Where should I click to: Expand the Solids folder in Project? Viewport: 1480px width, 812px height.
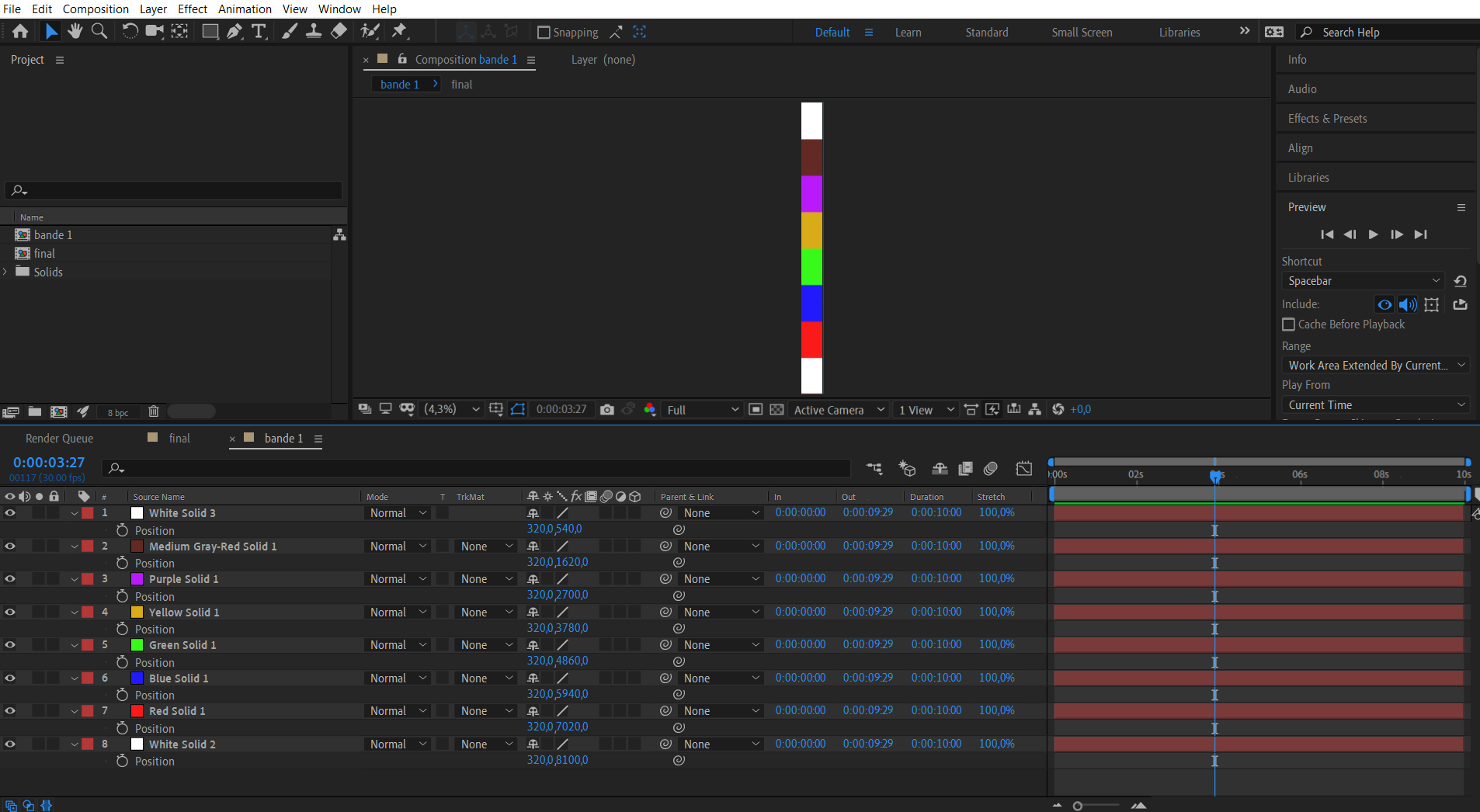pos(5,272)
